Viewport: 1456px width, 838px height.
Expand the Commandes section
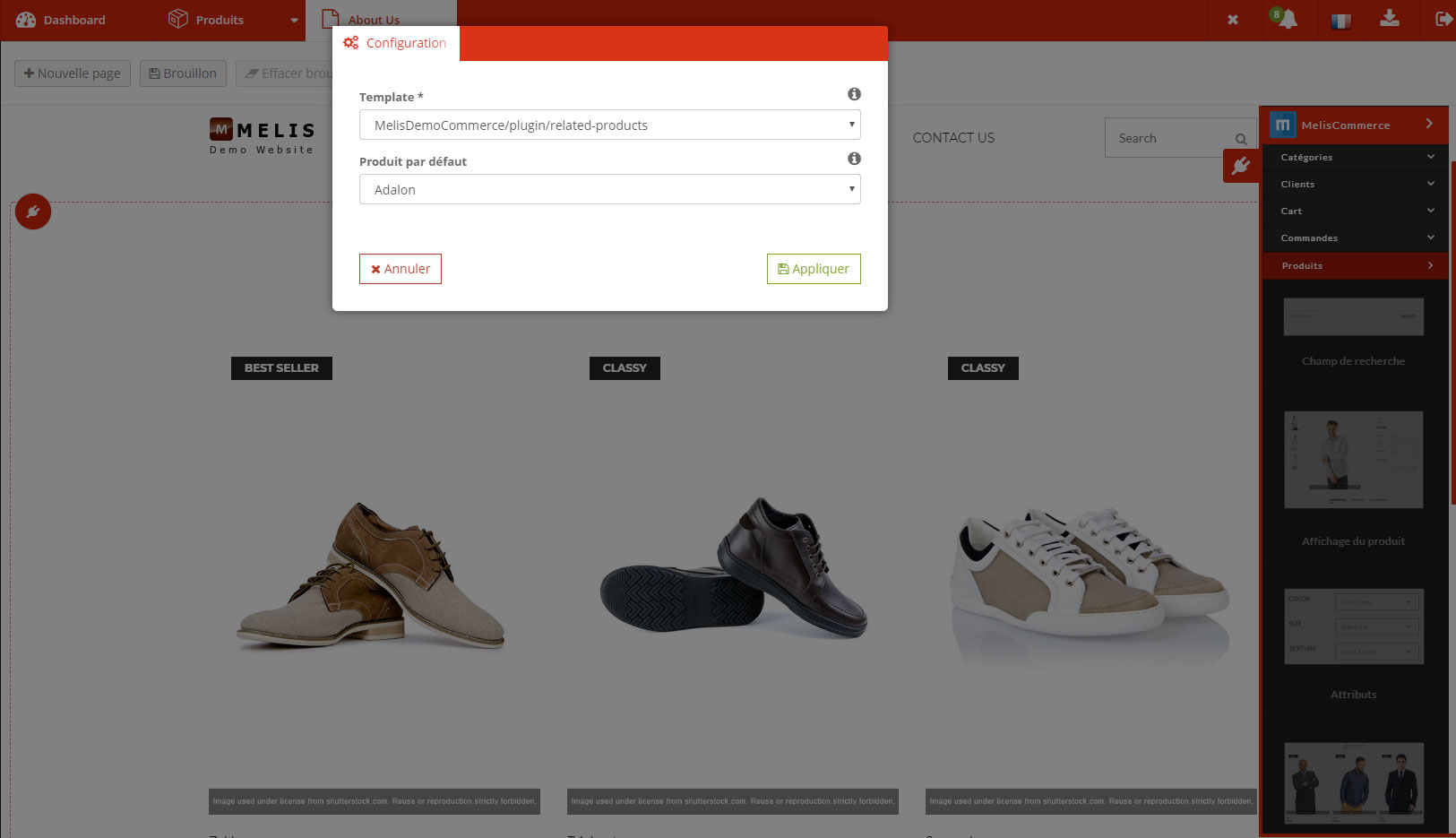(1354, 238)
